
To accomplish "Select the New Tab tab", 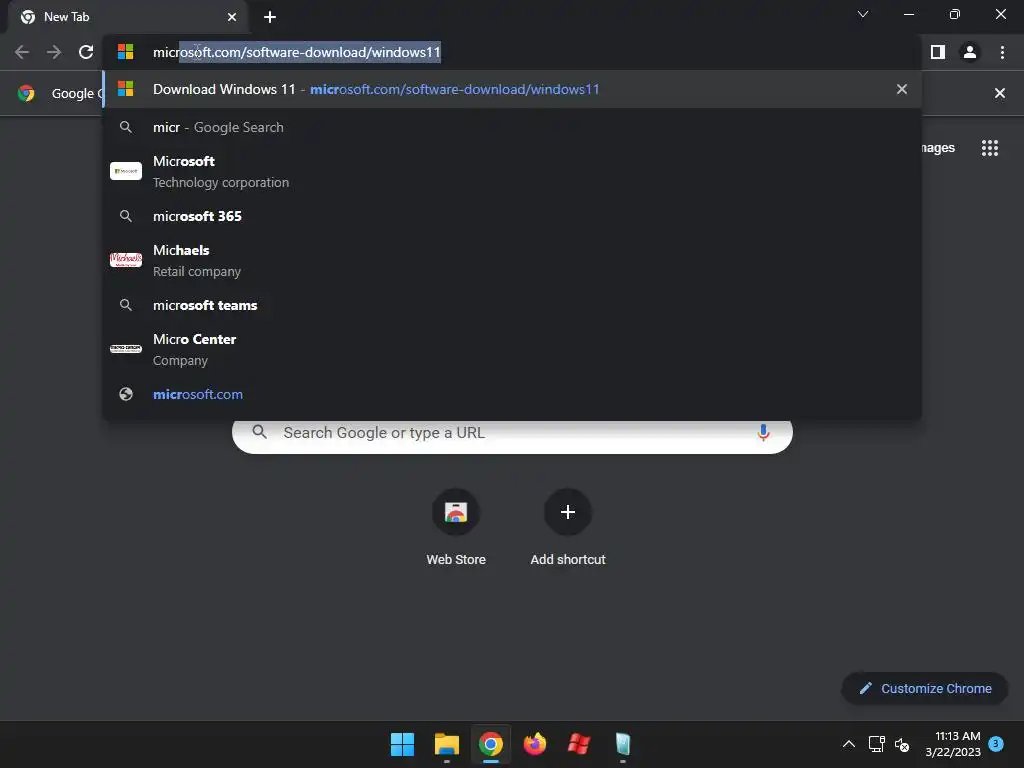I will tap(129, 17).
